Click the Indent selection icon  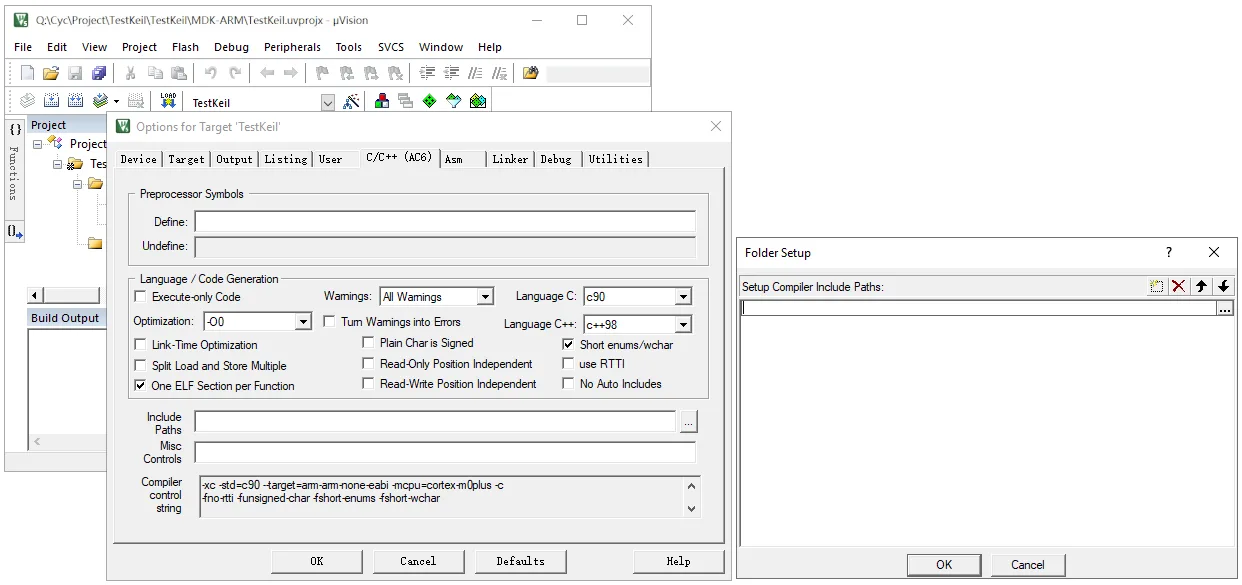click(427, 73)
